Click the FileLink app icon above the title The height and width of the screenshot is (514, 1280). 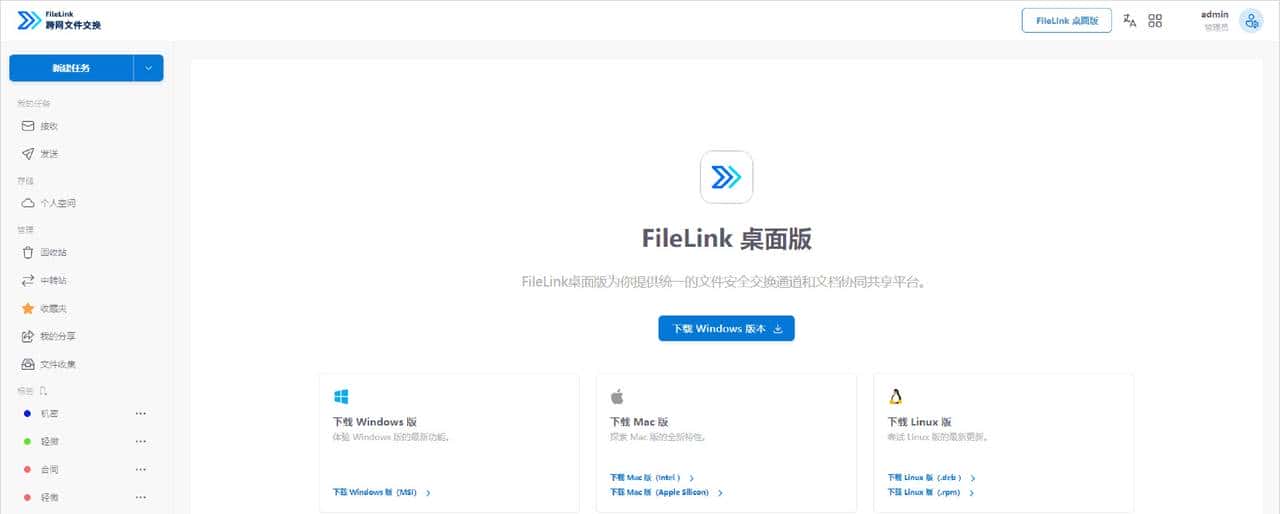click(726, 177)
